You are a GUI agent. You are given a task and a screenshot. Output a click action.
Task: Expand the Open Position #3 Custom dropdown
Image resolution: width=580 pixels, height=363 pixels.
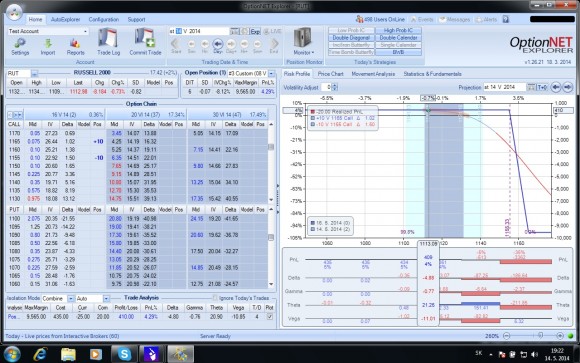272,73
